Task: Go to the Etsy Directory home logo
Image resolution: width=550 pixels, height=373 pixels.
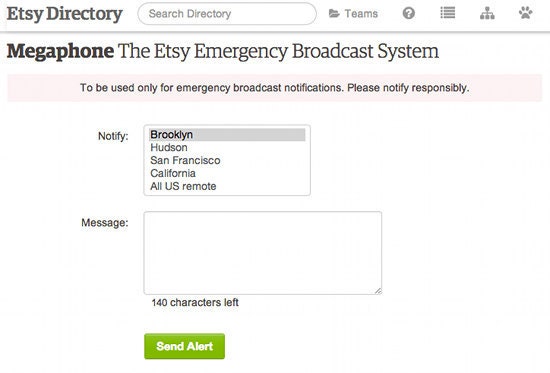Action: point(65,14)
